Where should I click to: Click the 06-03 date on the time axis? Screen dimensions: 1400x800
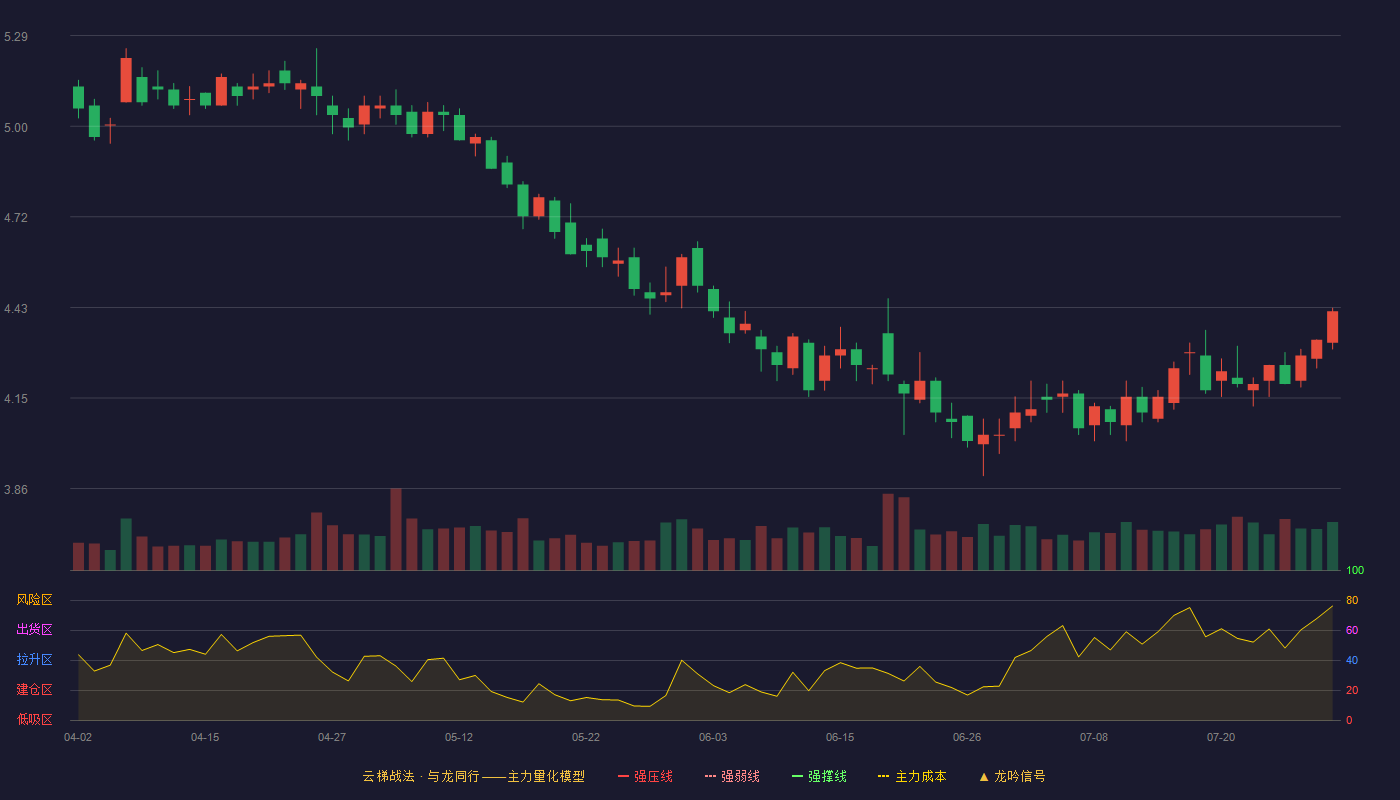713,737
